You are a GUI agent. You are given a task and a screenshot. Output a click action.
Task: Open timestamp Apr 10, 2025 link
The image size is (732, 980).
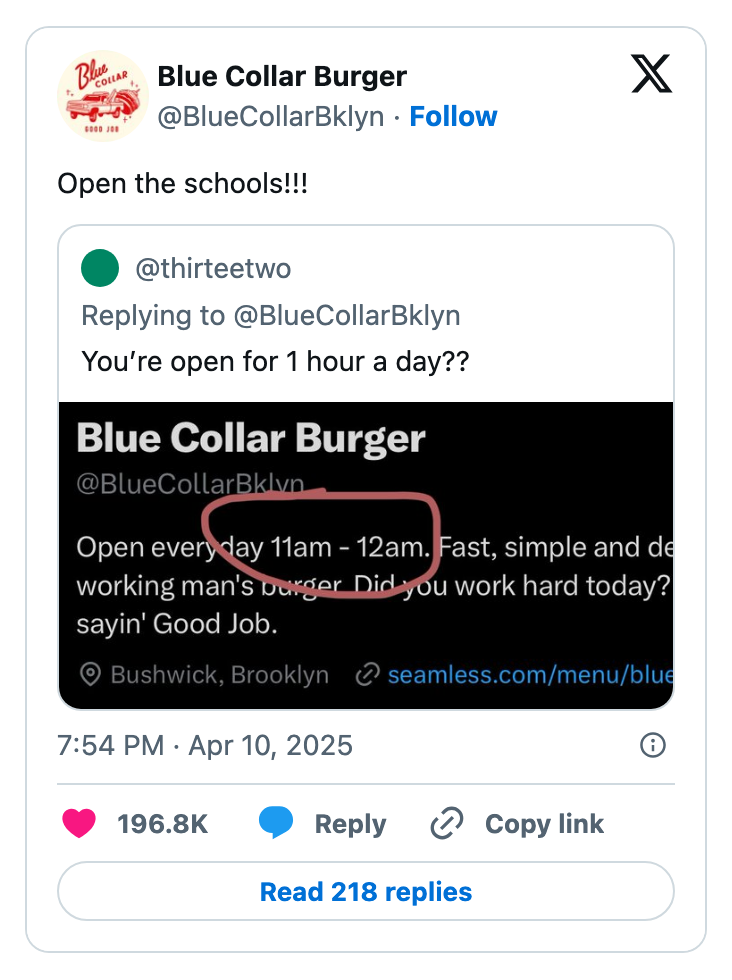click(205, 746)
